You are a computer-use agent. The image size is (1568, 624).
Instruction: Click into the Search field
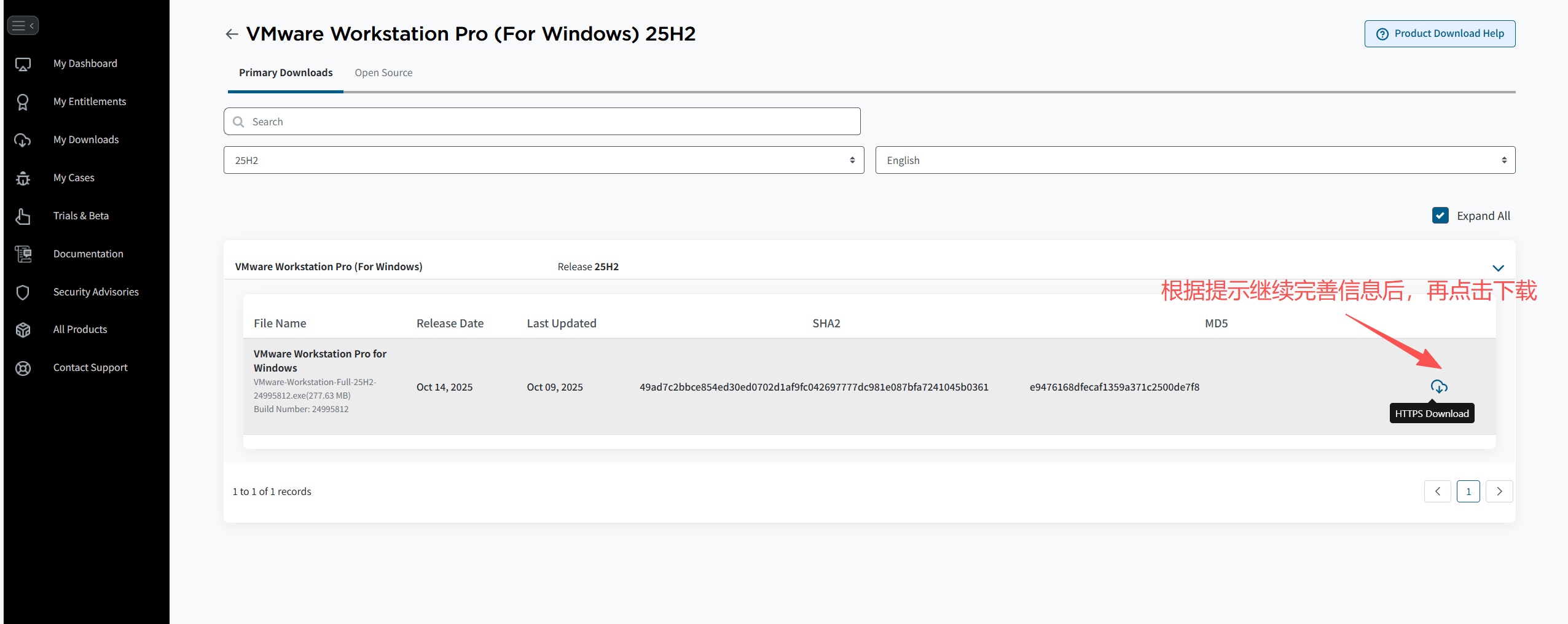pyautogui.click(x=542, y=122)
